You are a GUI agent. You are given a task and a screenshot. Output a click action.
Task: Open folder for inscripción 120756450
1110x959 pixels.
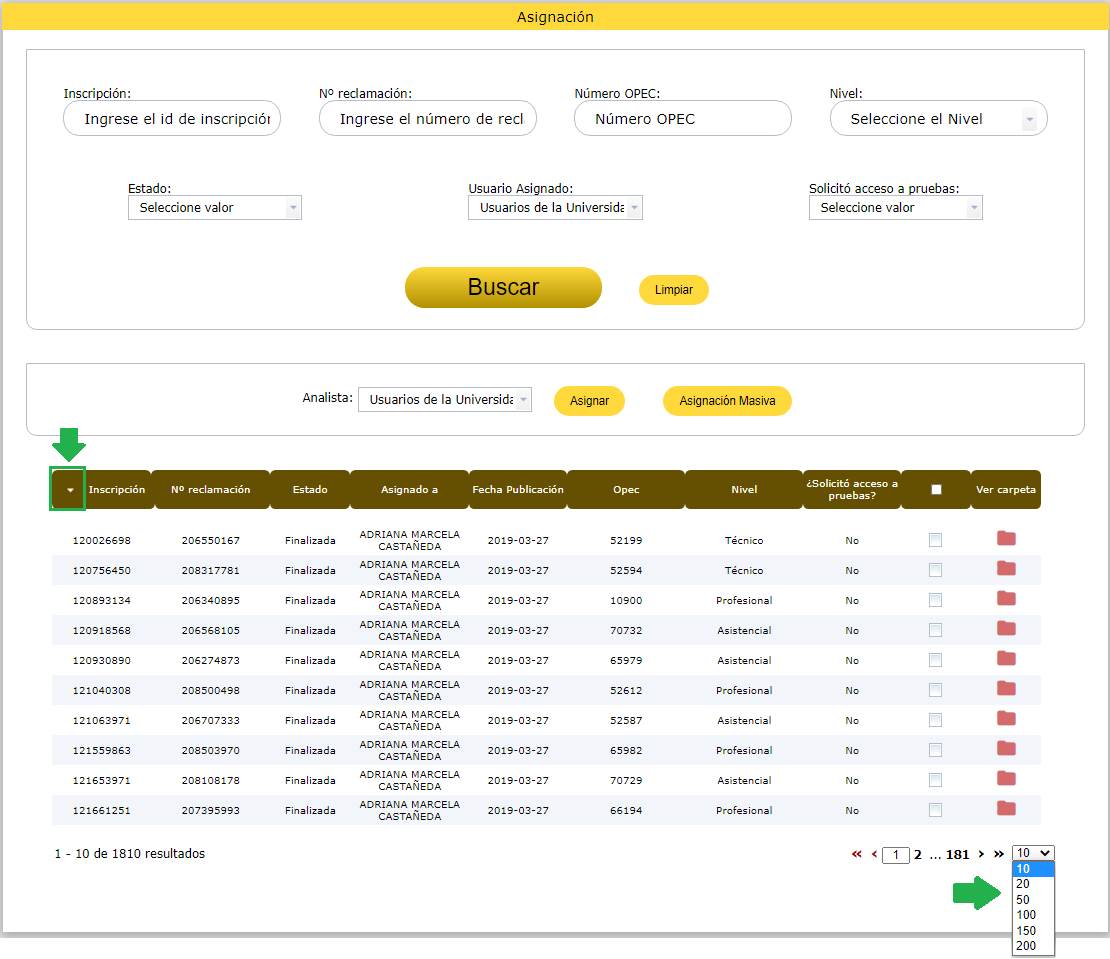pos(1006,568)
